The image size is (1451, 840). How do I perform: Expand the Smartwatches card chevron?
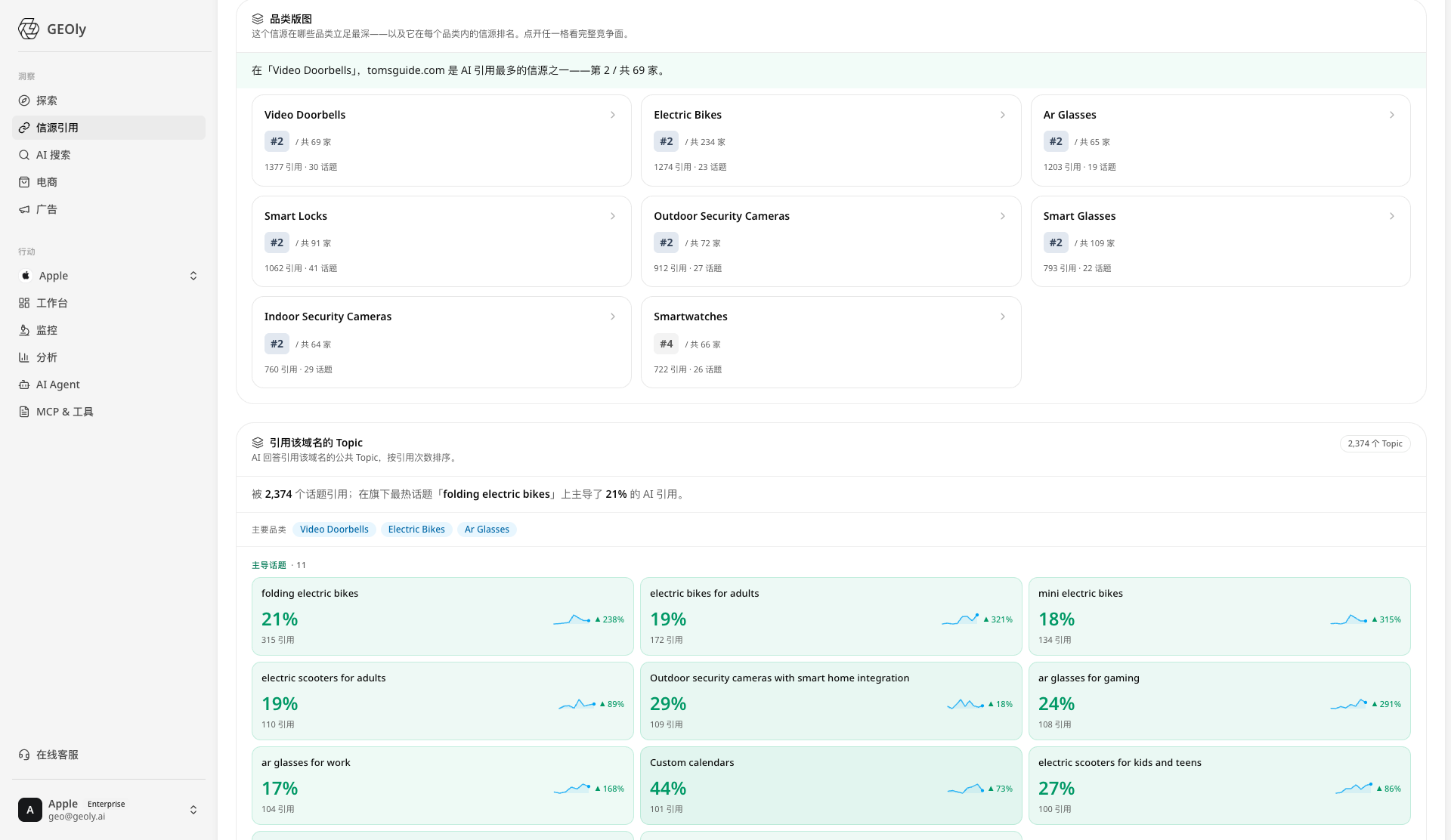[1003, 317]
